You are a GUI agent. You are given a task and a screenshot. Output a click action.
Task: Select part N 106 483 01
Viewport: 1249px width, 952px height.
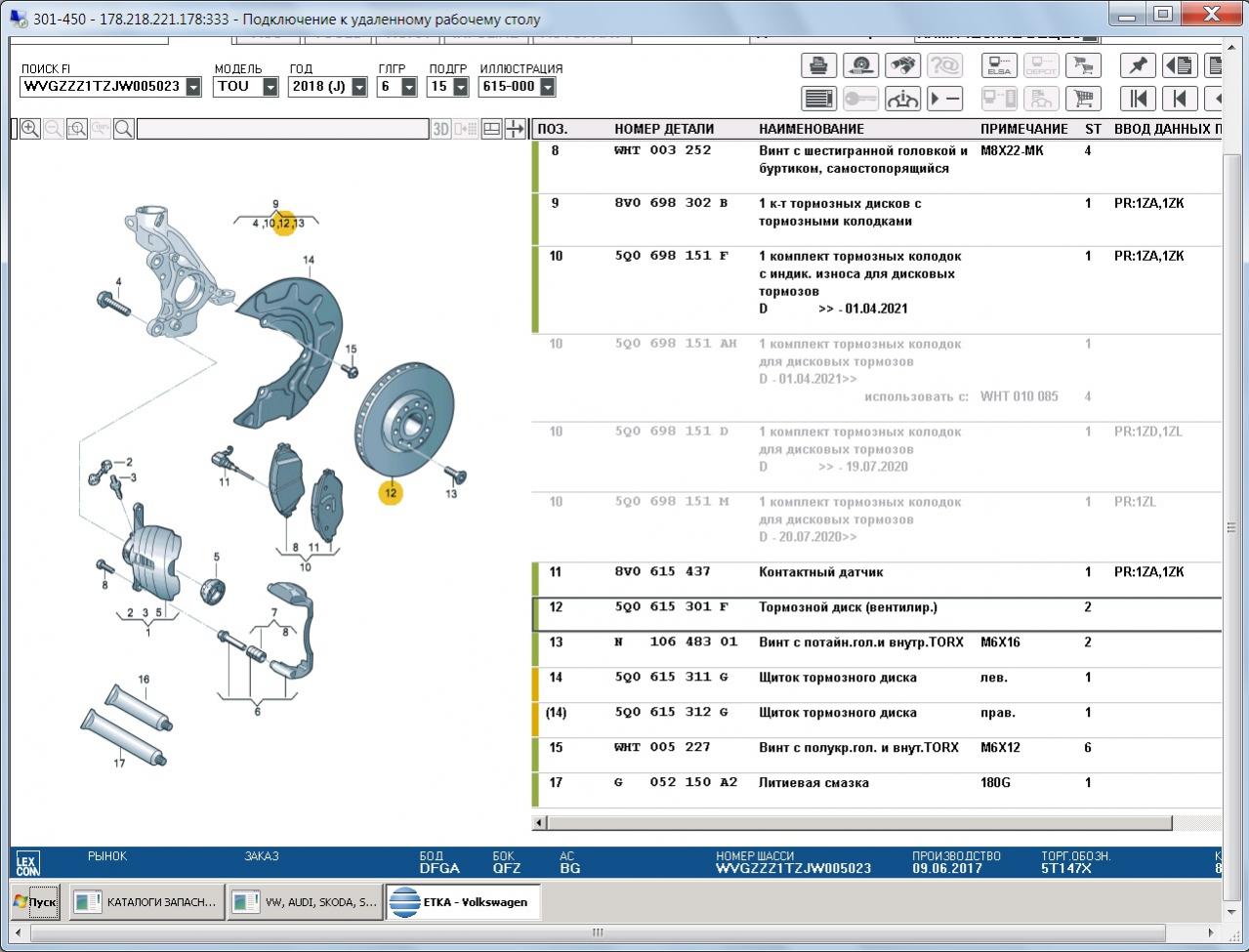coord(676,642)
